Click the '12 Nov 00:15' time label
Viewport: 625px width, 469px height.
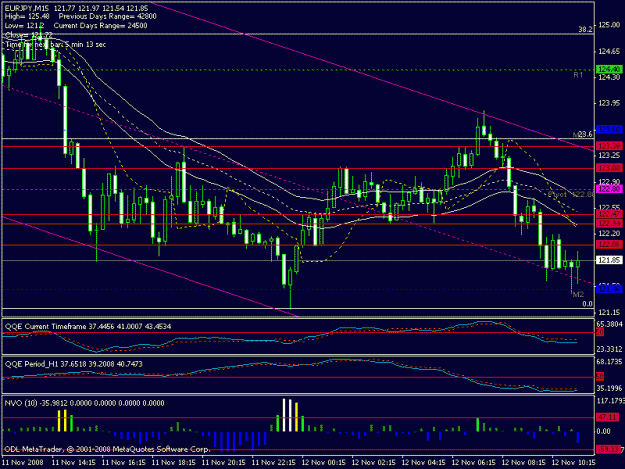[x=324, y=463]
